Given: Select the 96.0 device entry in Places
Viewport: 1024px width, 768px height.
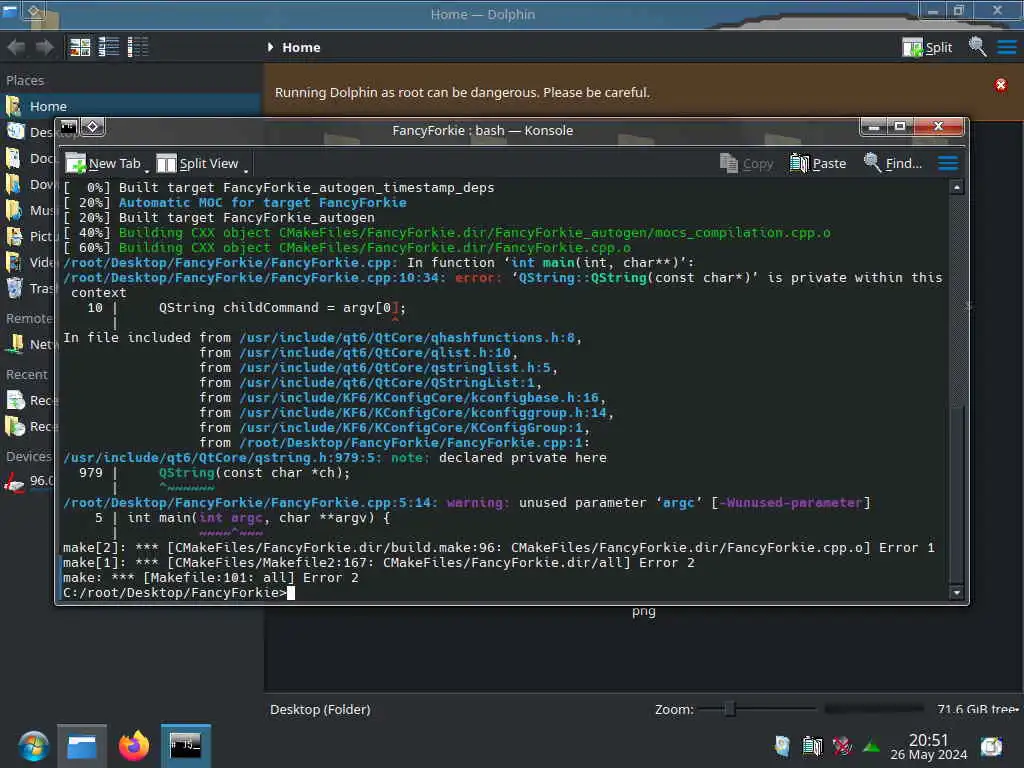Looking at the screenshot, I should click(x=30, y=481).
